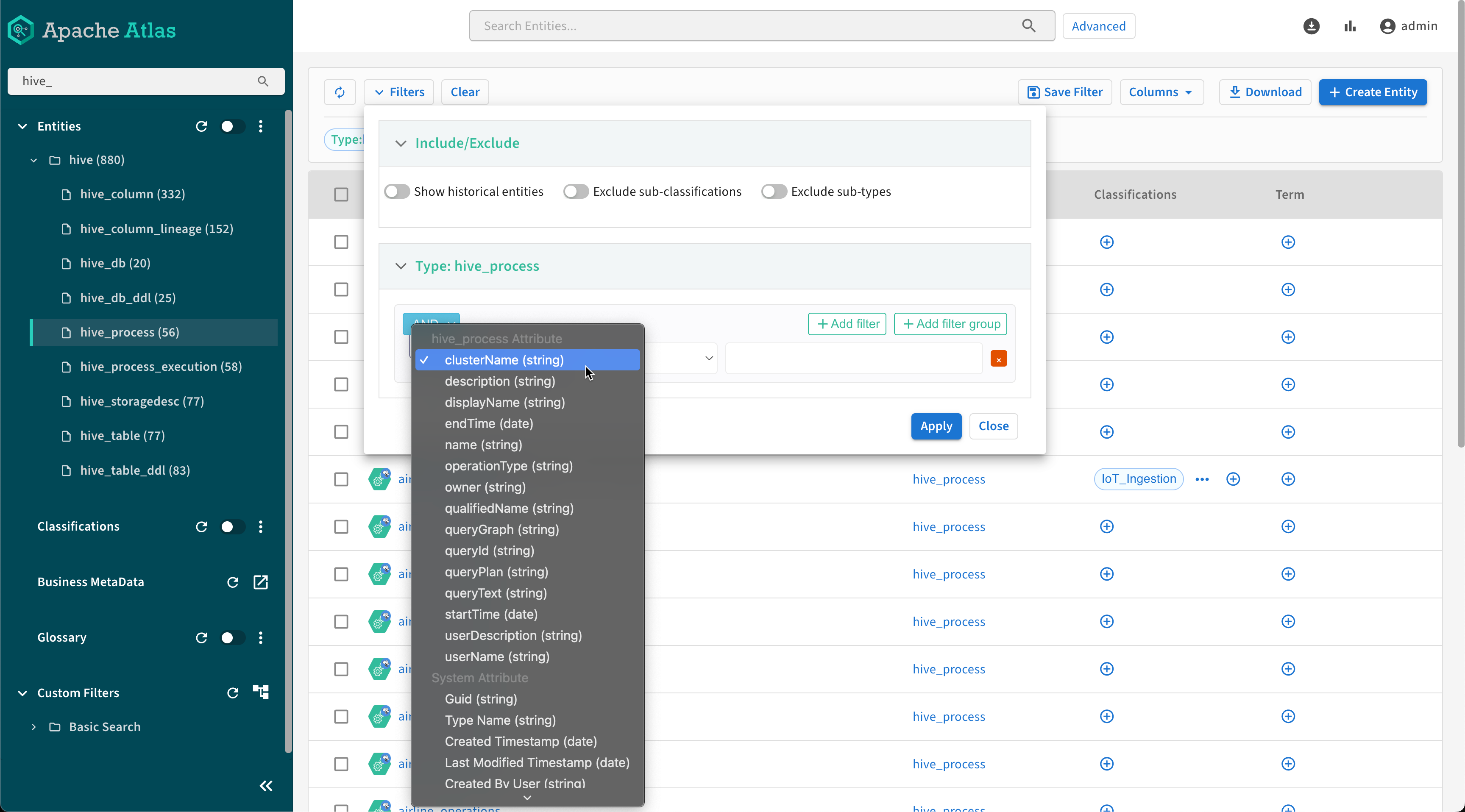1465x812 pixels.
Task: Open Custom Filters tree view icon
Action: click(x=260, y=692)
